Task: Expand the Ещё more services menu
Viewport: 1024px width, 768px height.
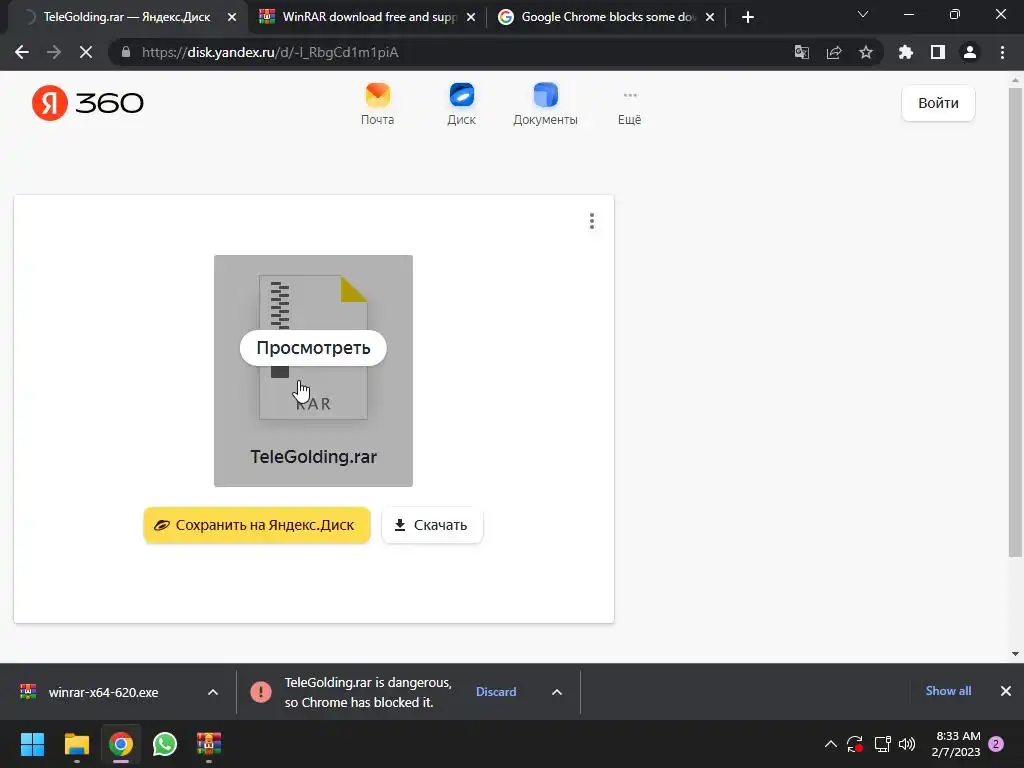Action: point(630,108)
